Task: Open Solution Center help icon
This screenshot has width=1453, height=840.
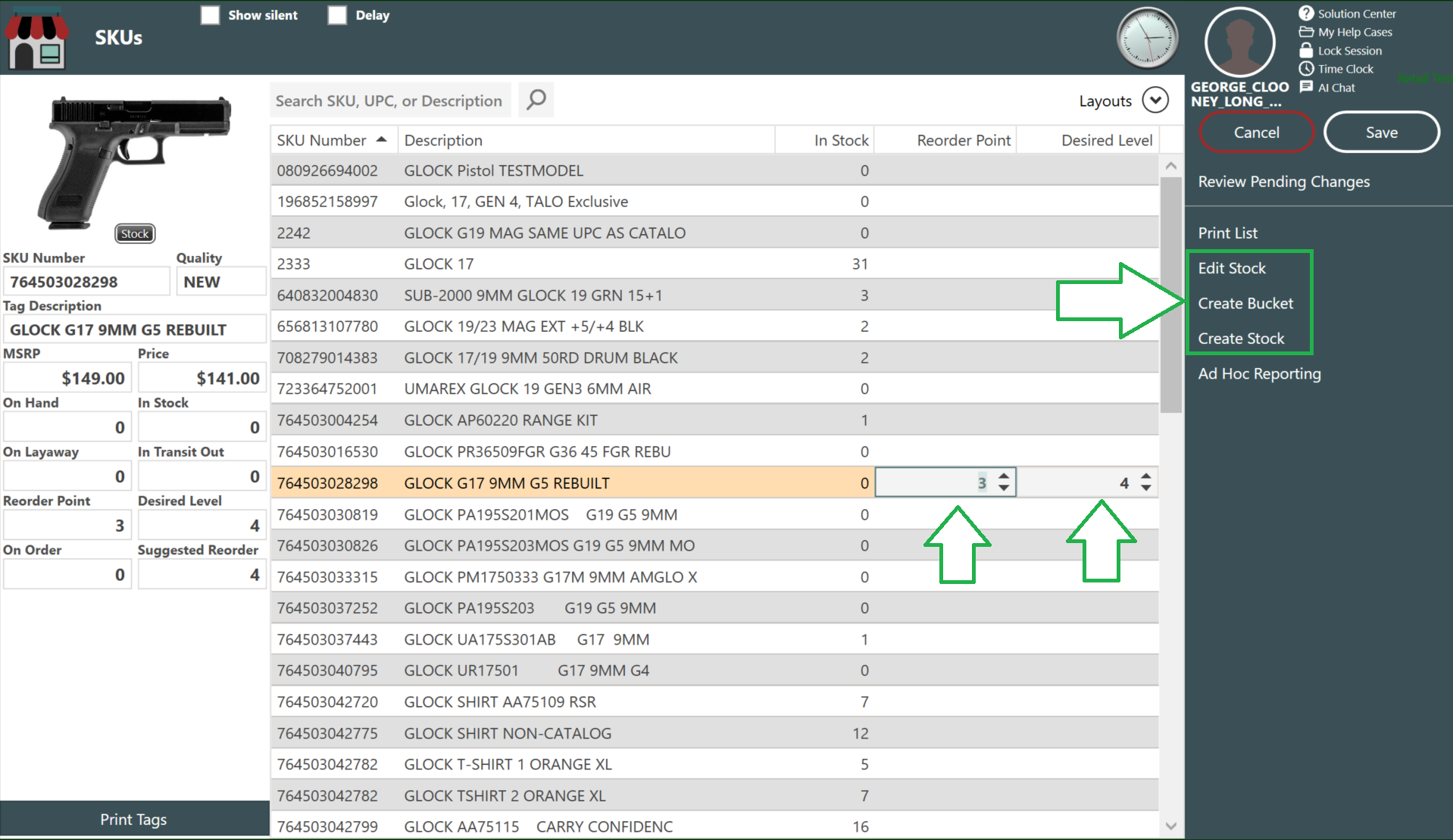Action: [1306, 13]
